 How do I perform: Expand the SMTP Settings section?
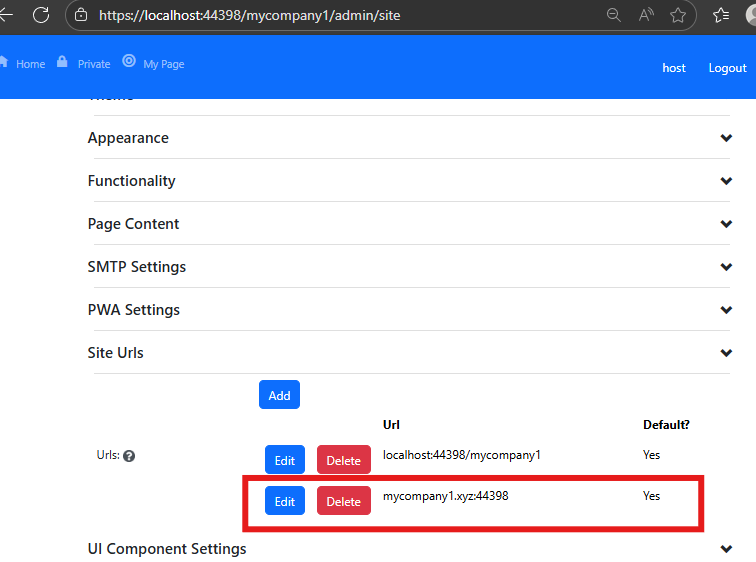pos(726,267)
